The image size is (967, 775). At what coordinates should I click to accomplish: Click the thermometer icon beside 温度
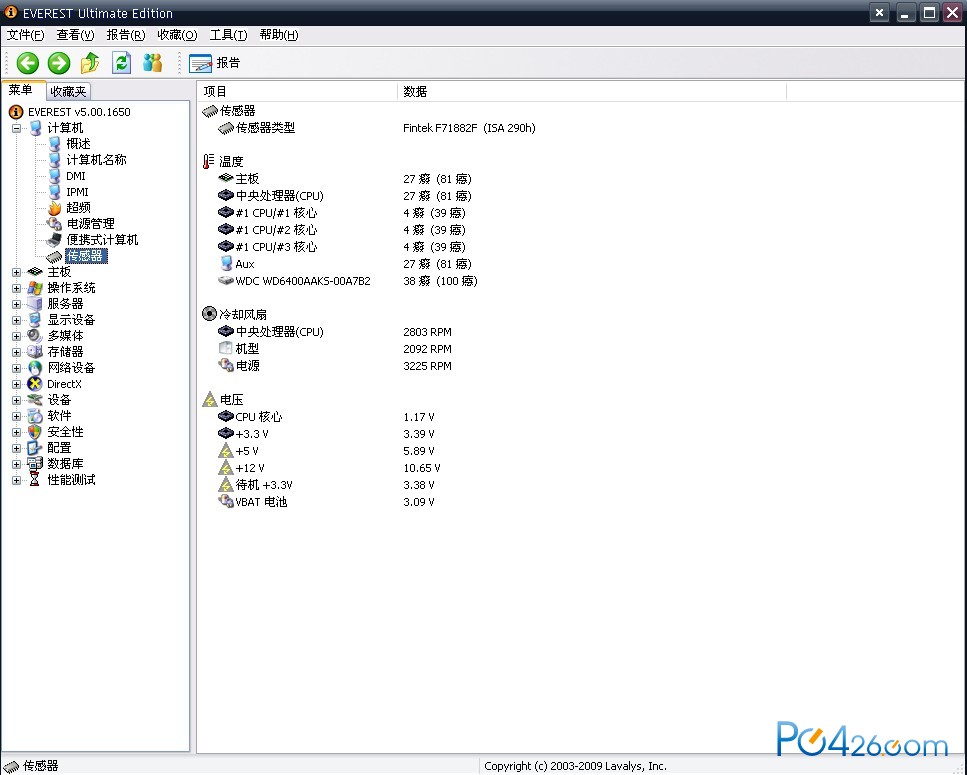click(x=209, y=162)
